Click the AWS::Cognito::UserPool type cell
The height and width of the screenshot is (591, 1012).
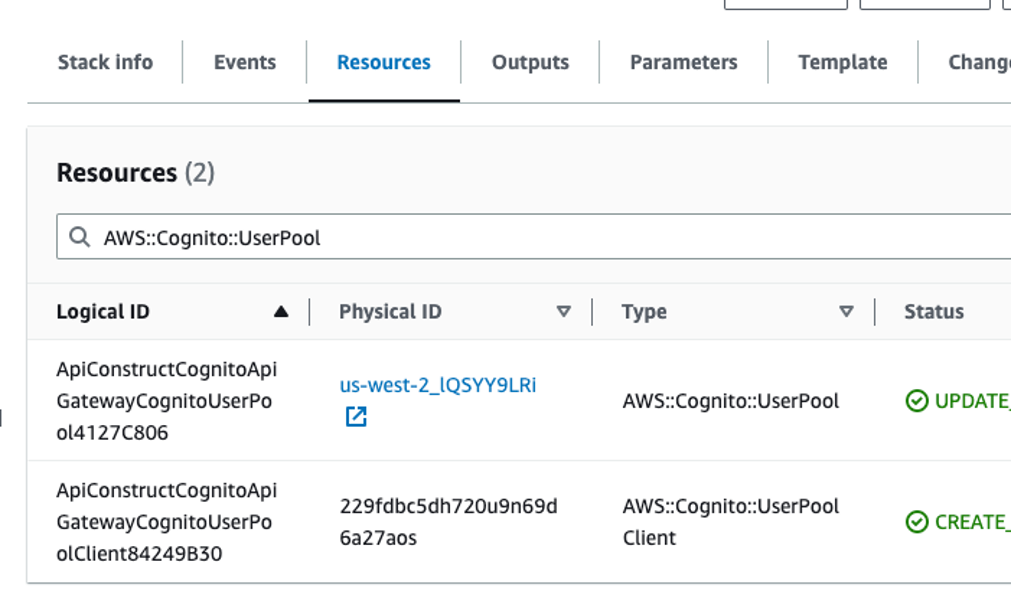click(731, 401)
